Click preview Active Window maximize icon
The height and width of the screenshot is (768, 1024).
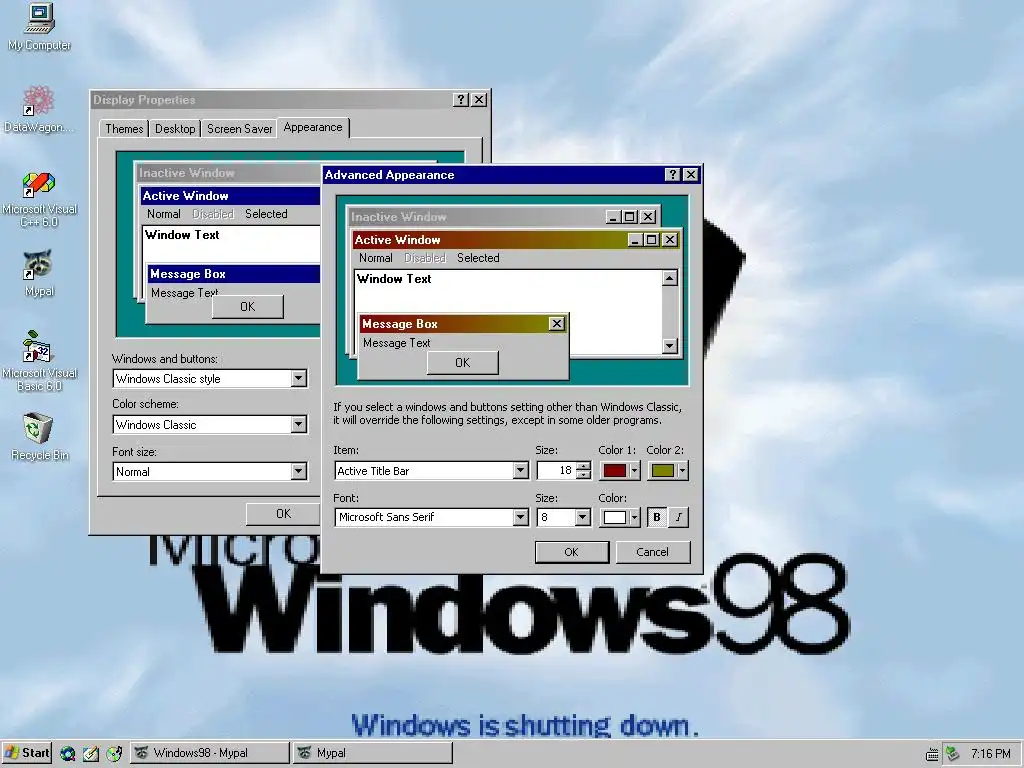pyautogui.click(x=651, y=240)
